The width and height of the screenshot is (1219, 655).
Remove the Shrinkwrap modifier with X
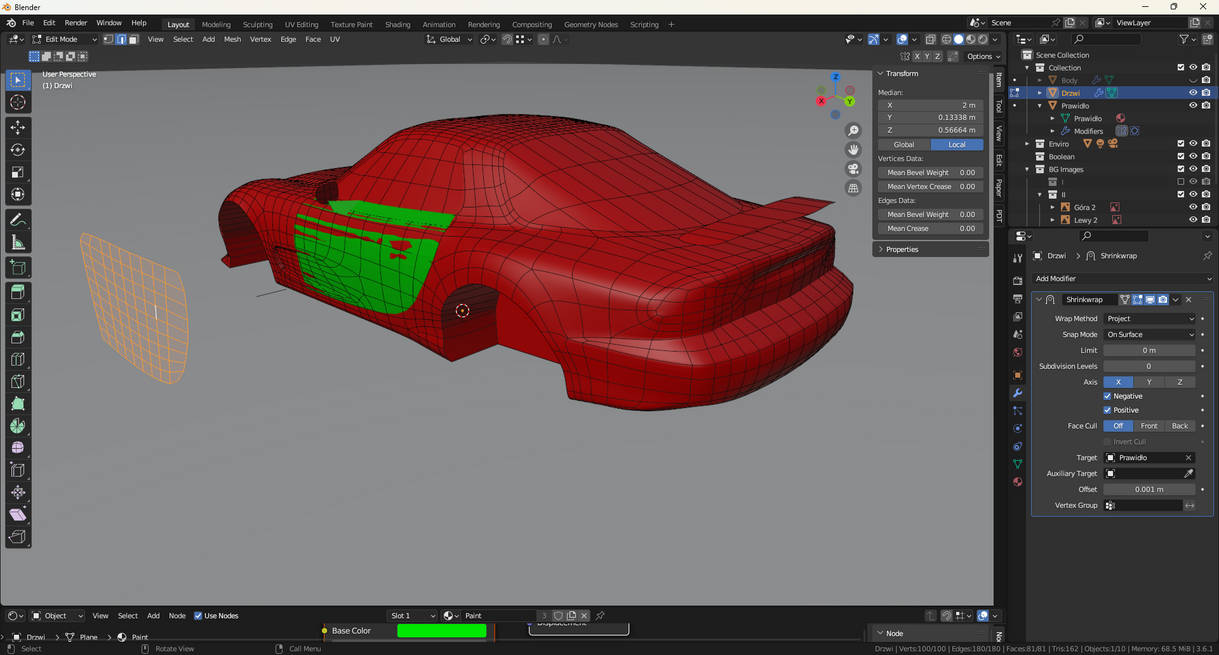click(1188, 300)
